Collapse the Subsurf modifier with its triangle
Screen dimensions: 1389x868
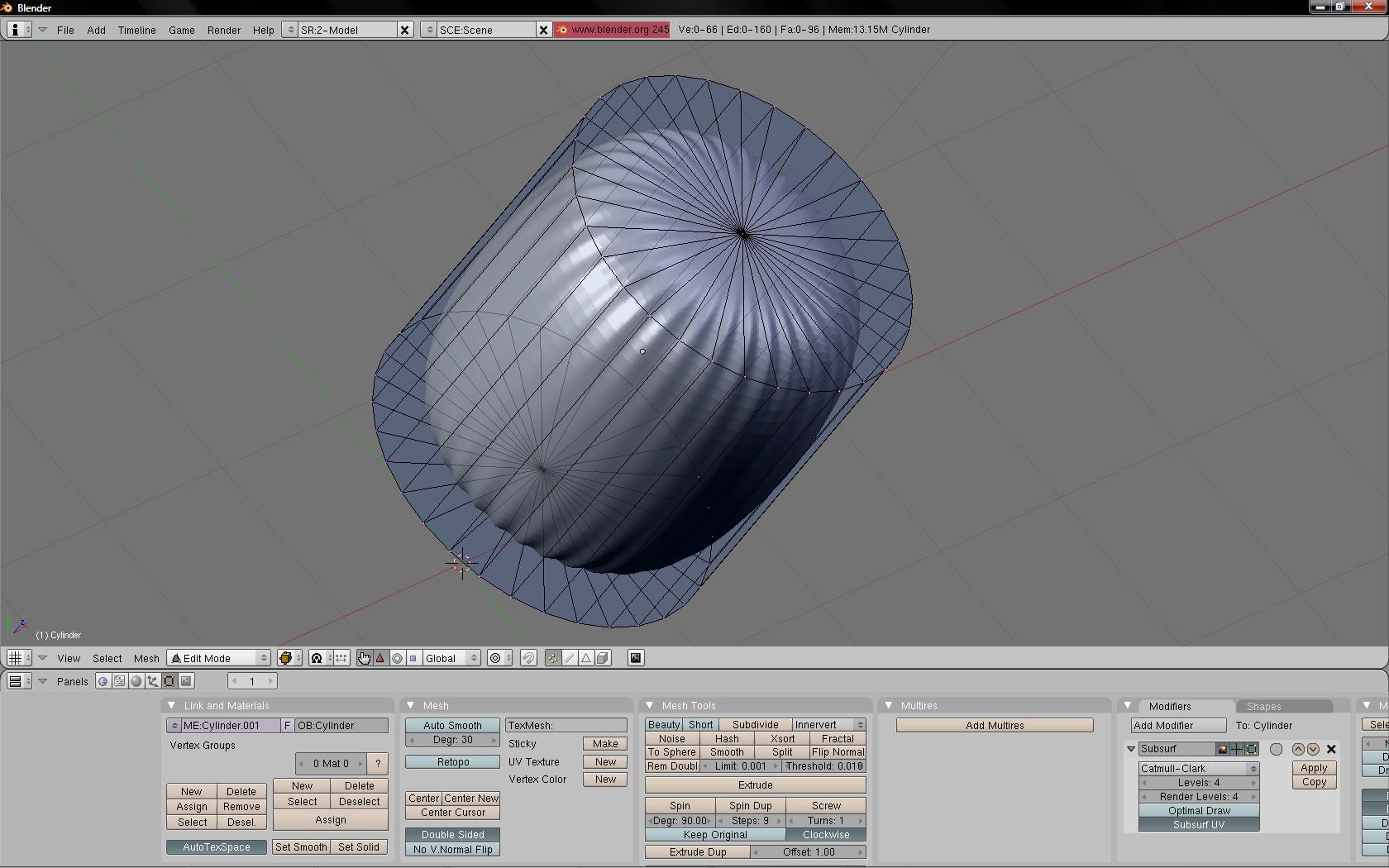pos(1131,749)
